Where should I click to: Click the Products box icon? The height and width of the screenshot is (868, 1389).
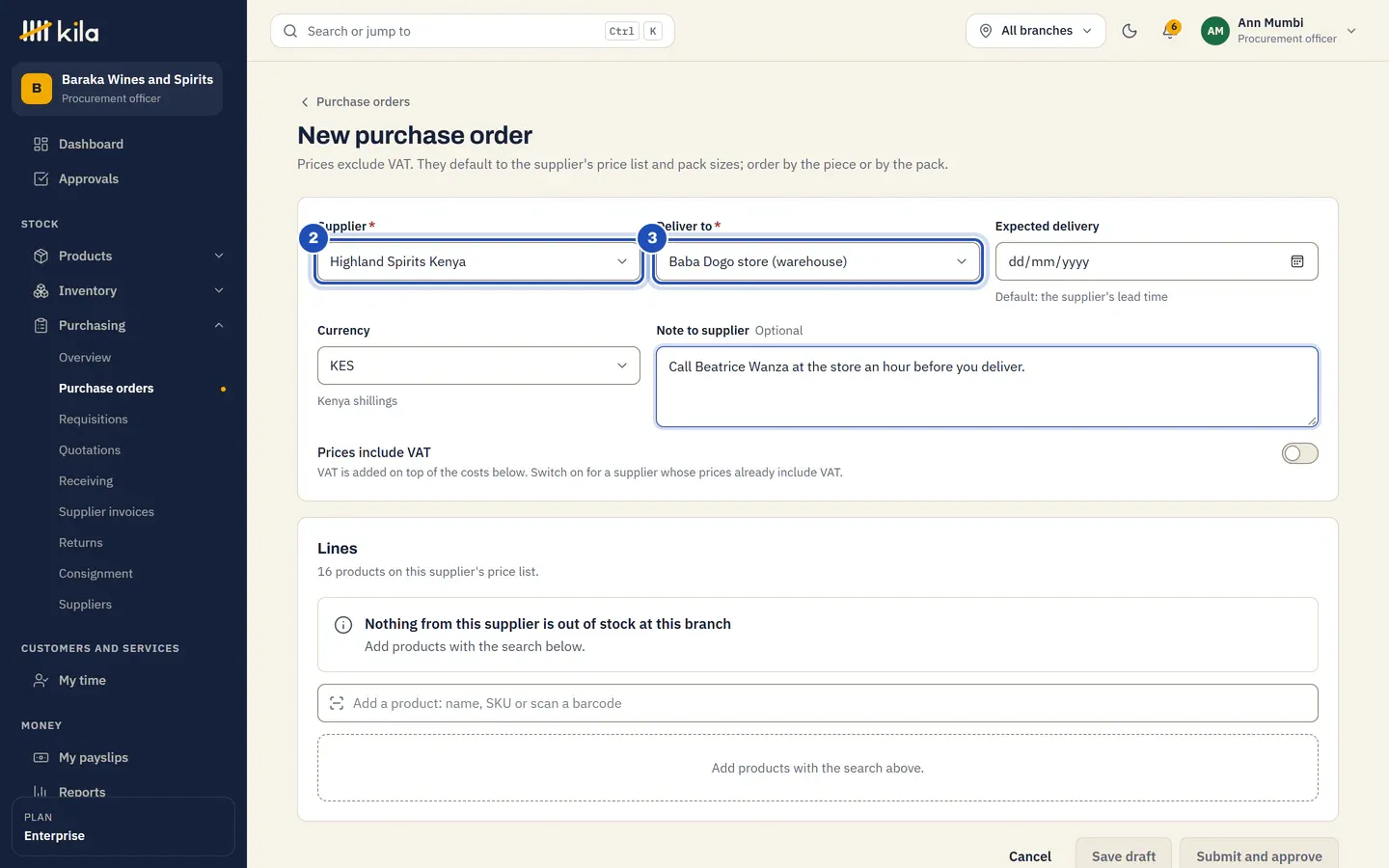pyautogui.click(x=41, y=256)
